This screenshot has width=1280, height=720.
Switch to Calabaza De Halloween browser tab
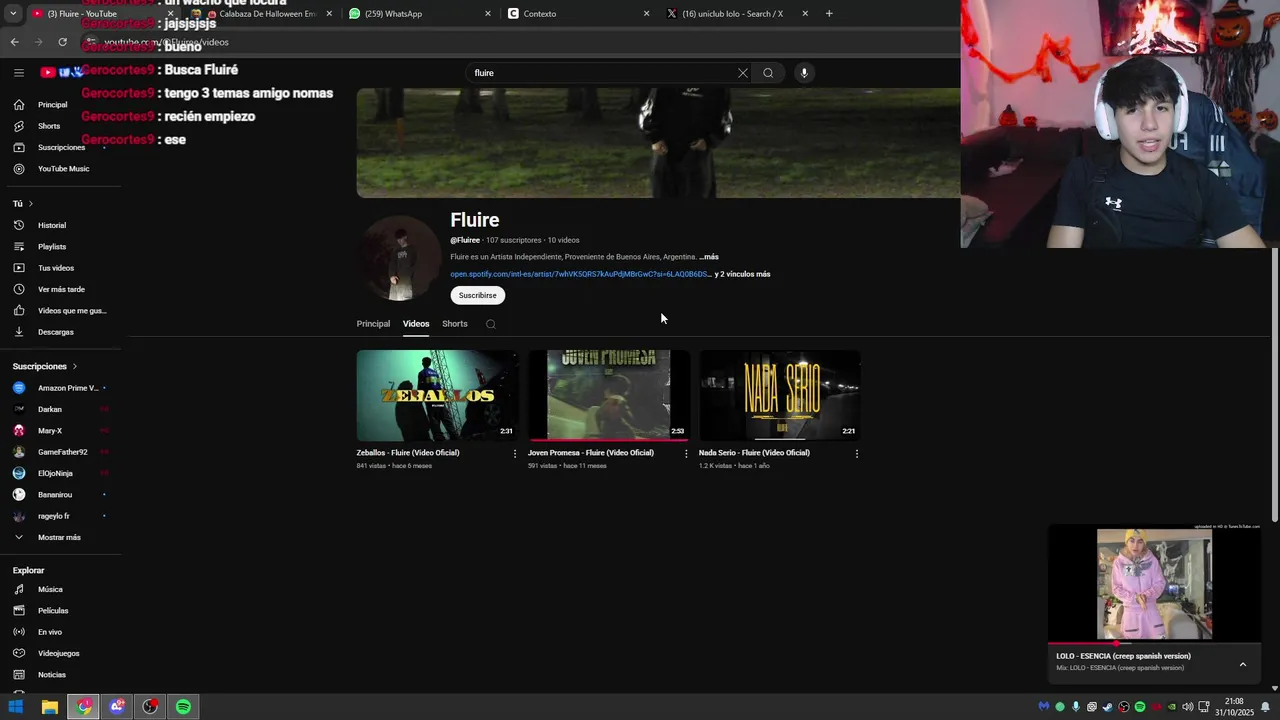pos(260,14)
